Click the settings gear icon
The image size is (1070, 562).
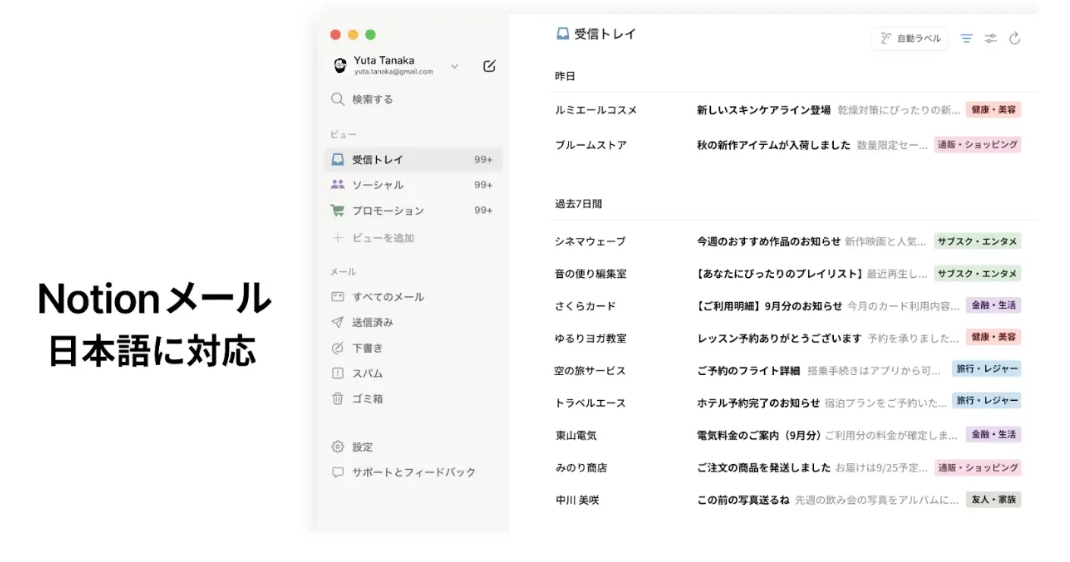[337, 447]
